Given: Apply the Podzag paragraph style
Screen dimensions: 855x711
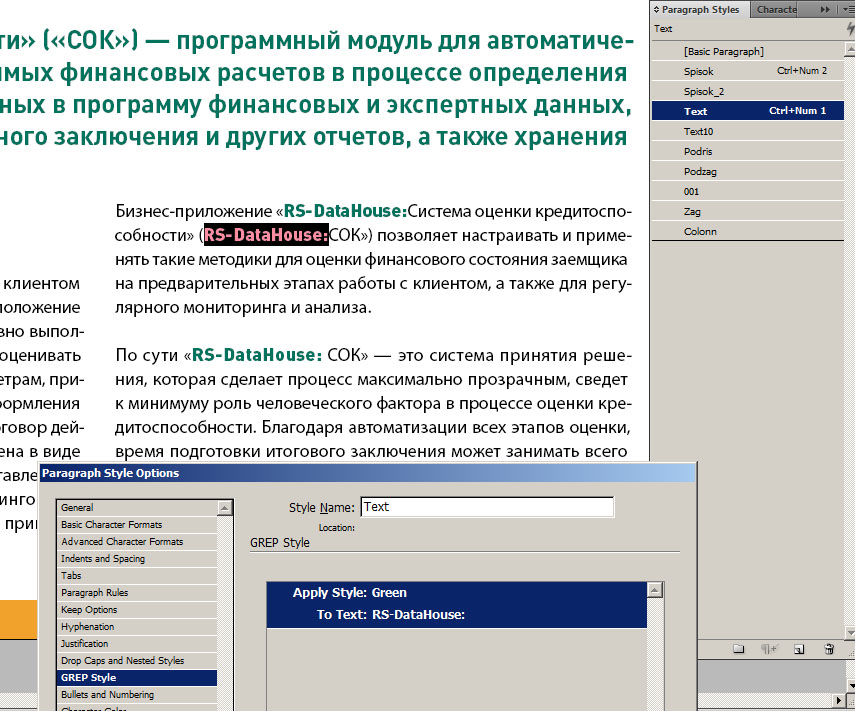Looking at the screenshot, I should click(x=748, y=172).
